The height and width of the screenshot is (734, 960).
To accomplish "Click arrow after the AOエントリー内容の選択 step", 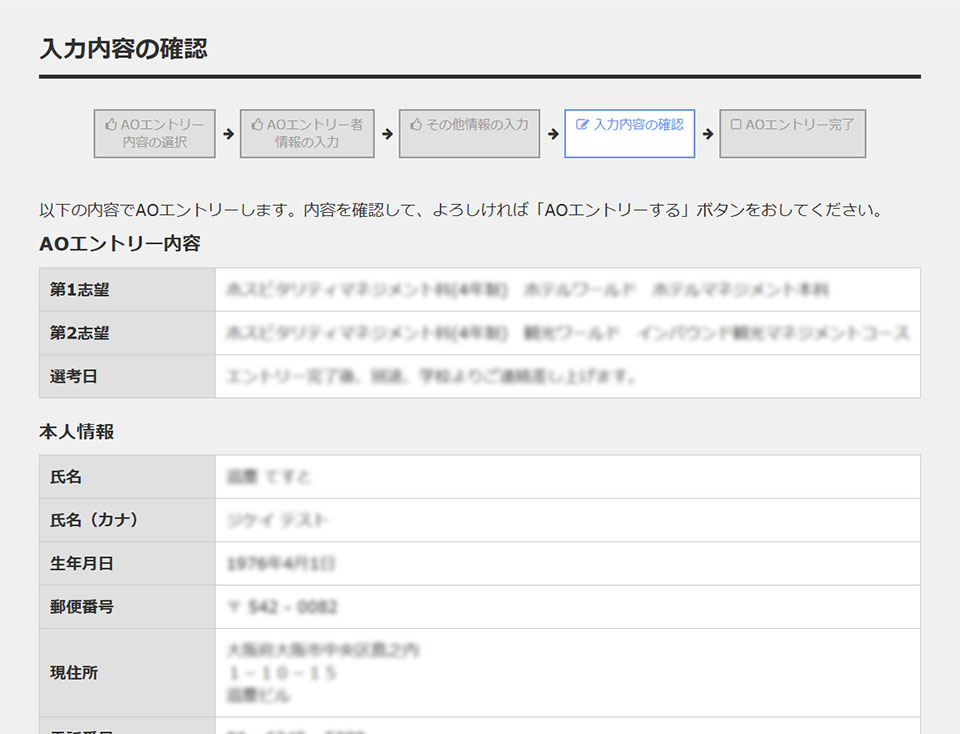I will coord(228,134).
